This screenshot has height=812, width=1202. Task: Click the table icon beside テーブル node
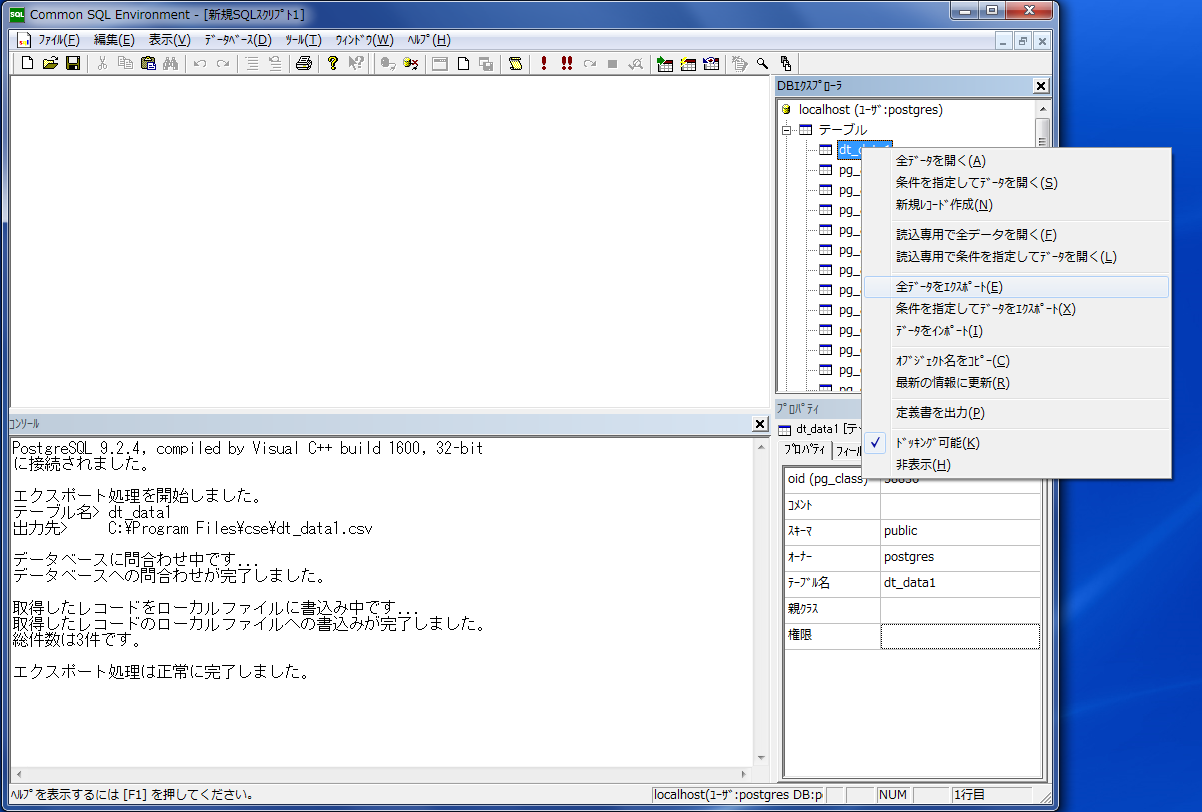[x=806, y=130]
